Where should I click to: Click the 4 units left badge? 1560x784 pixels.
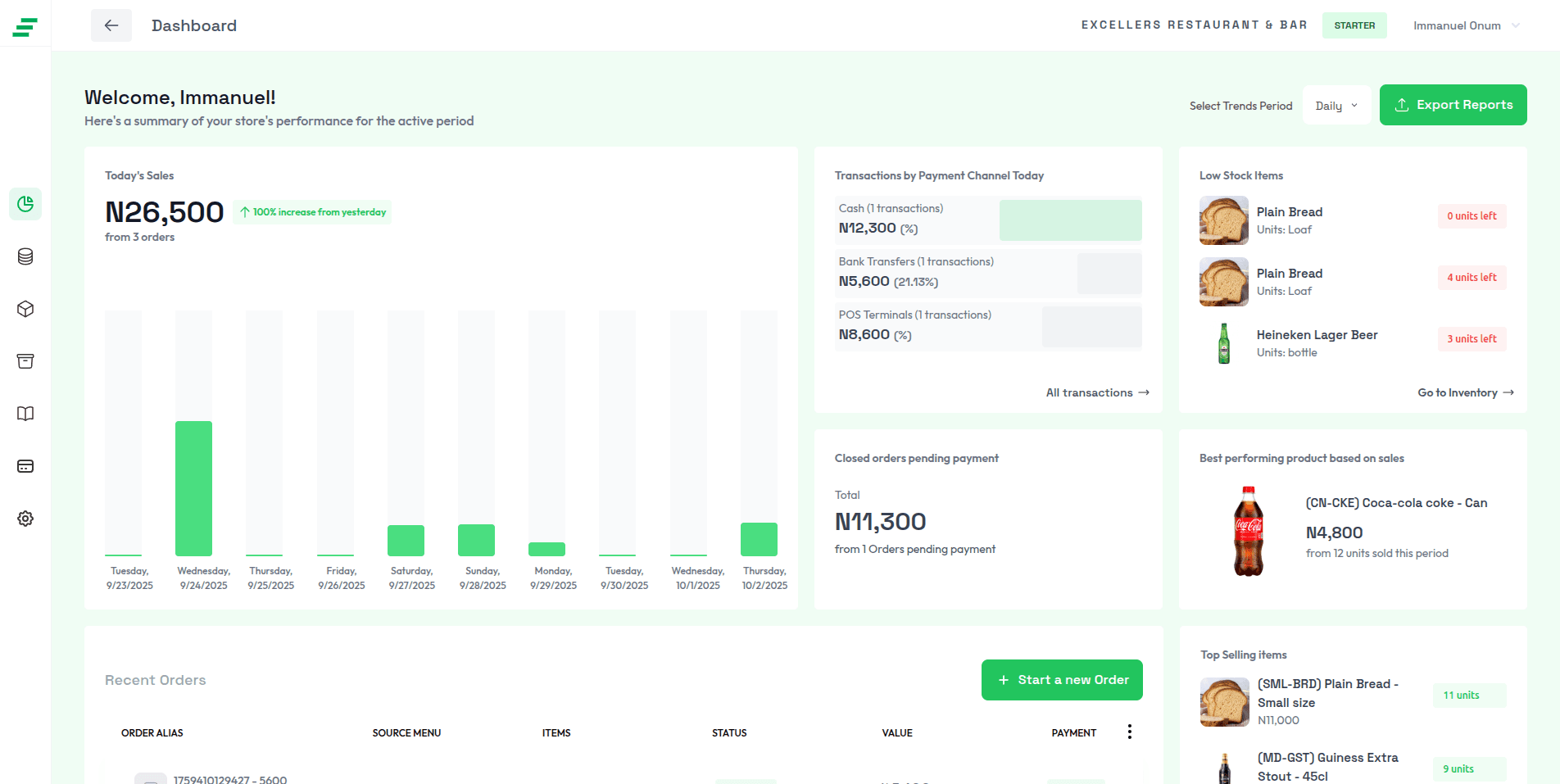tap(1472, 278)
